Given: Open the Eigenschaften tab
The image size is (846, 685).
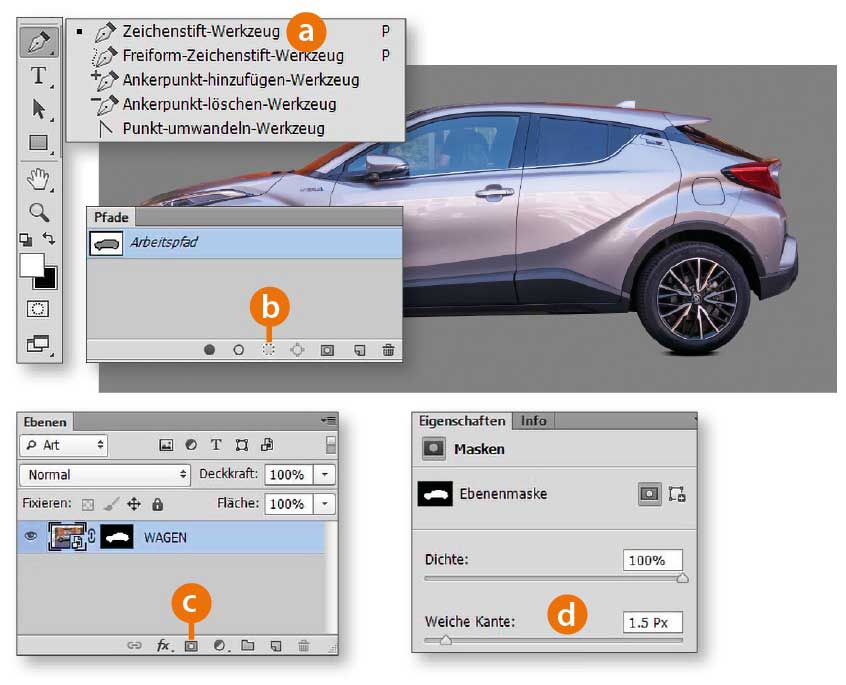Looking at the screenshot, I should click(462, 421).
